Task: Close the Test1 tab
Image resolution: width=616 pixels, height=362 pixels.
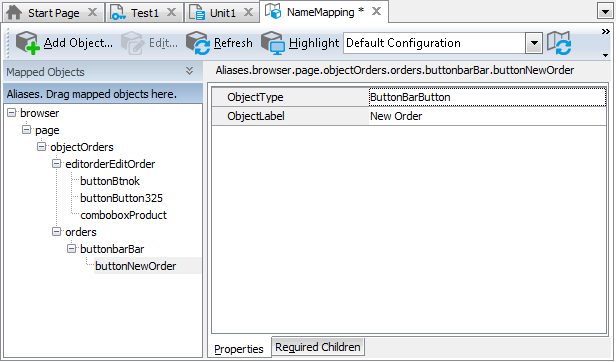Action: tap(171, 13)
